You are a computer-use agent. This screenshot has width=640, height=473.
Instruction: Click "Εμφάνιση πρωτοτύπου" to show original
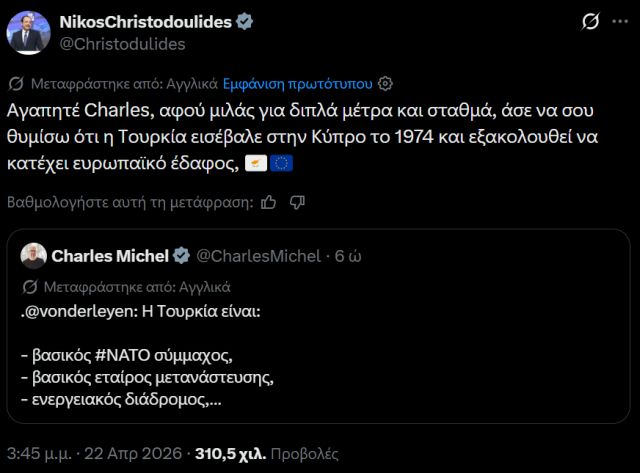coord(299,83)
